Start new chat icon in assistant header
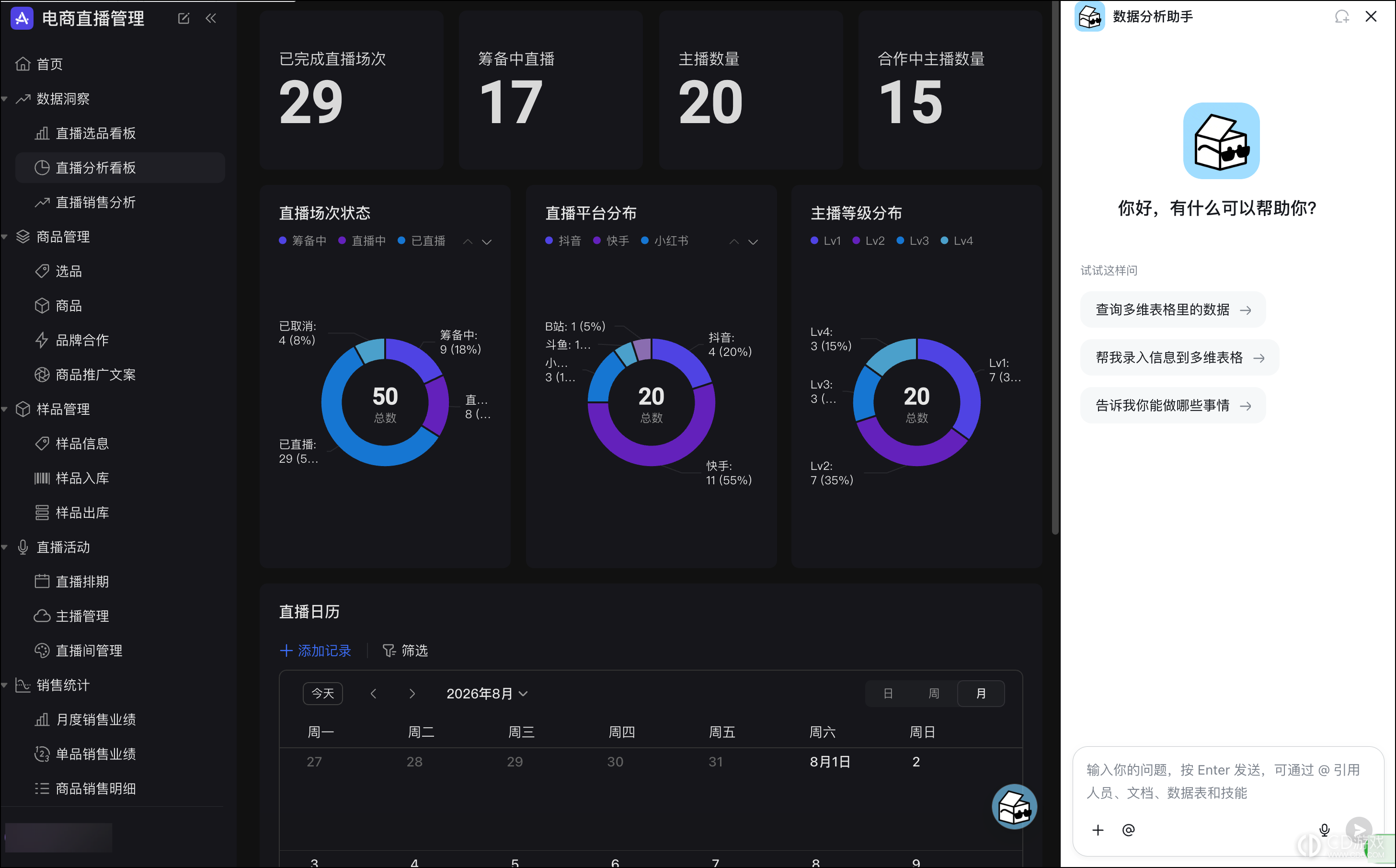 pos(1341,17)
